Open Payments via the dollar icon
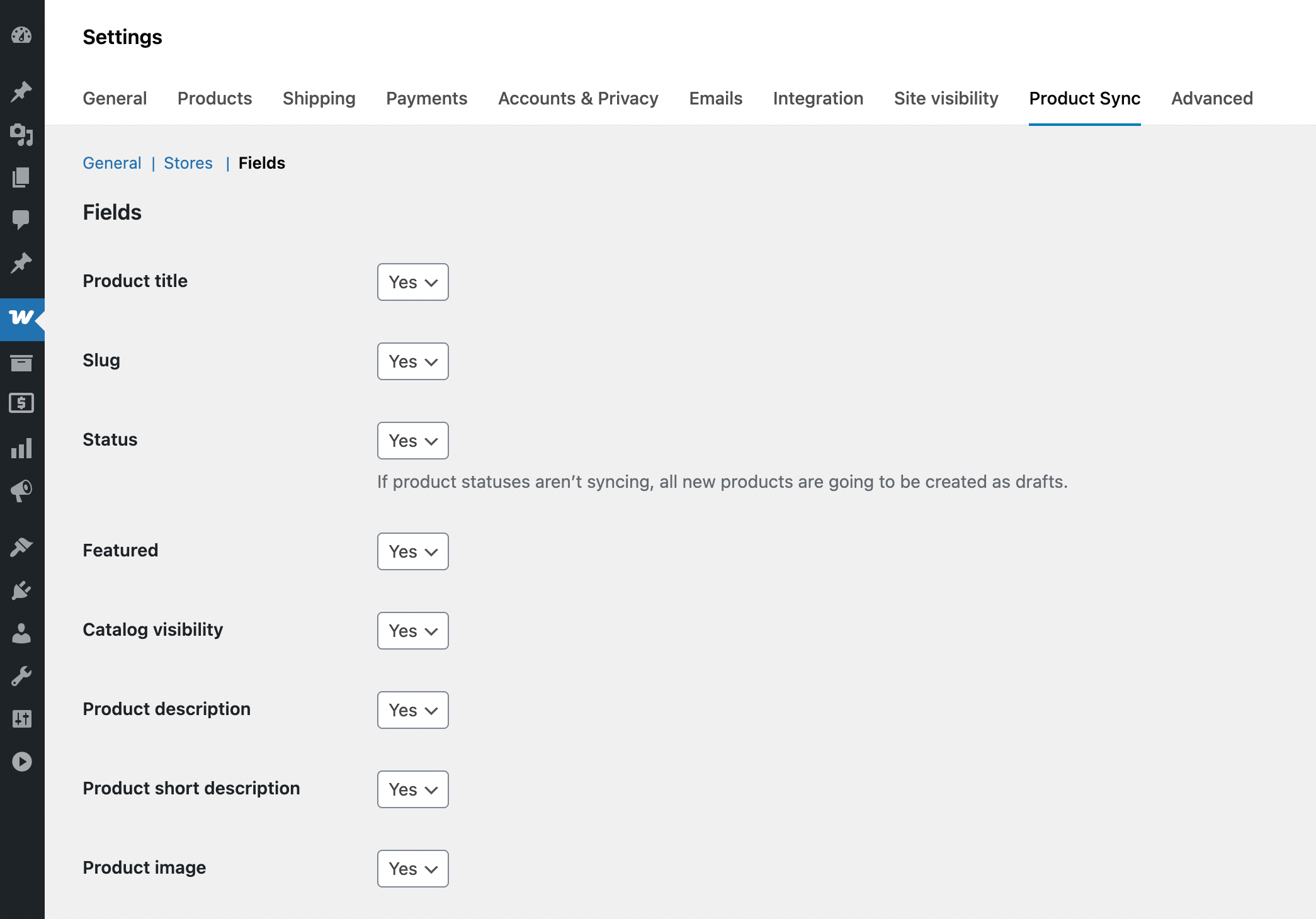The width and height of the screenshot is (1316, 919). point(22,403)
